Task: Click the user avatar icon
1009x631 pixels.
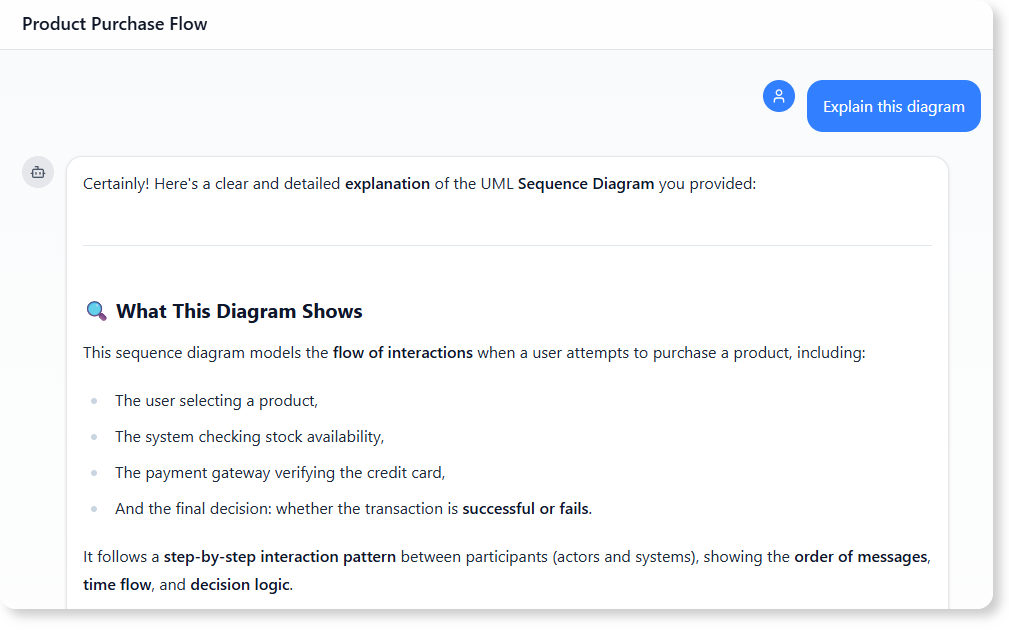Action: coord(778,97)
